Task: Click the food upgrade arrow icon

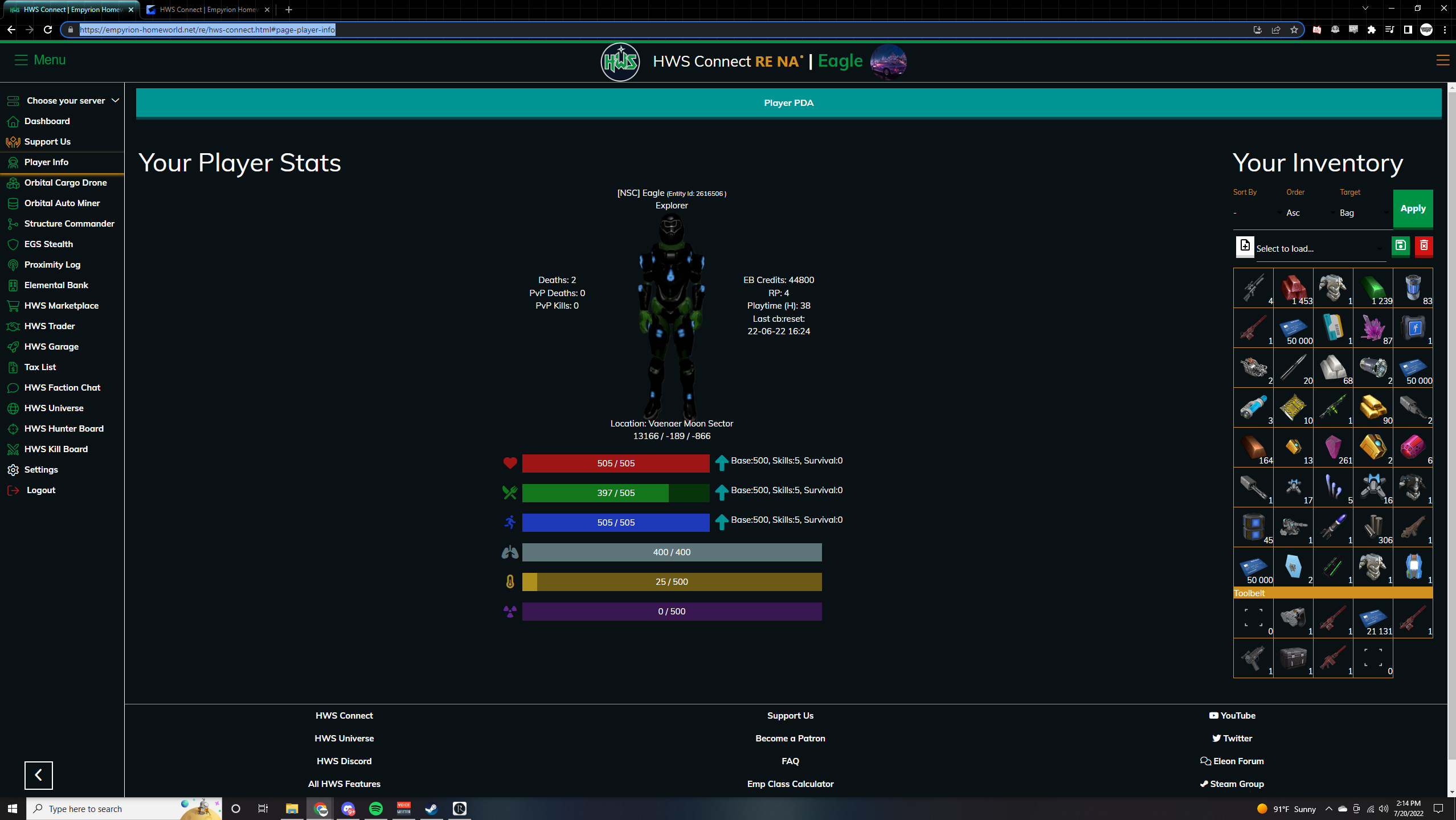Action: (x=721, y=493)
